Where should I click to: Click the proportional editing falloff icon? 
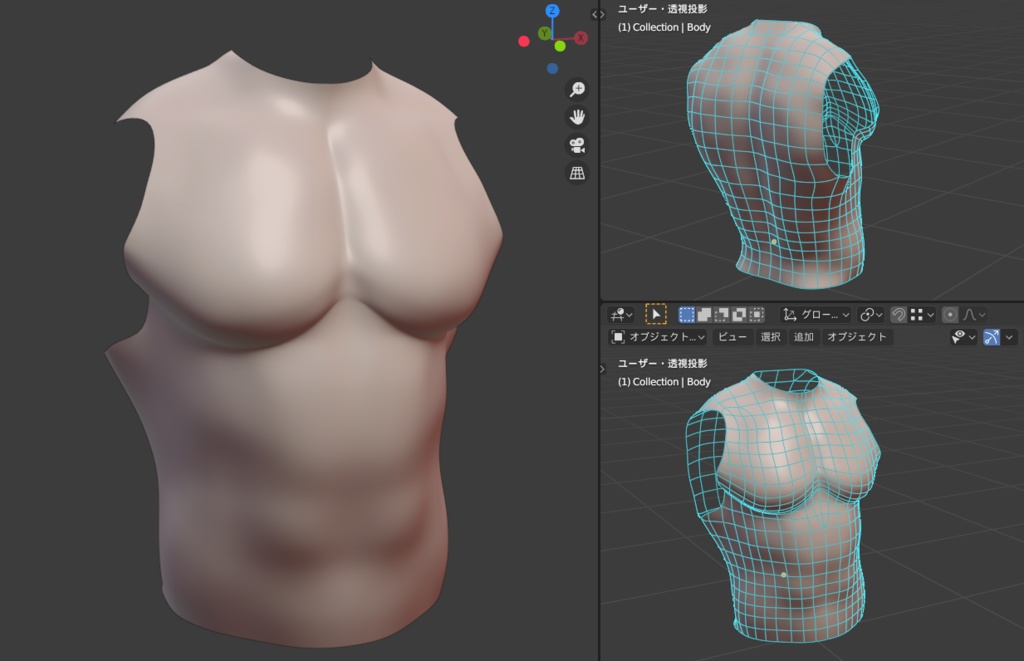tap(971, 314)
